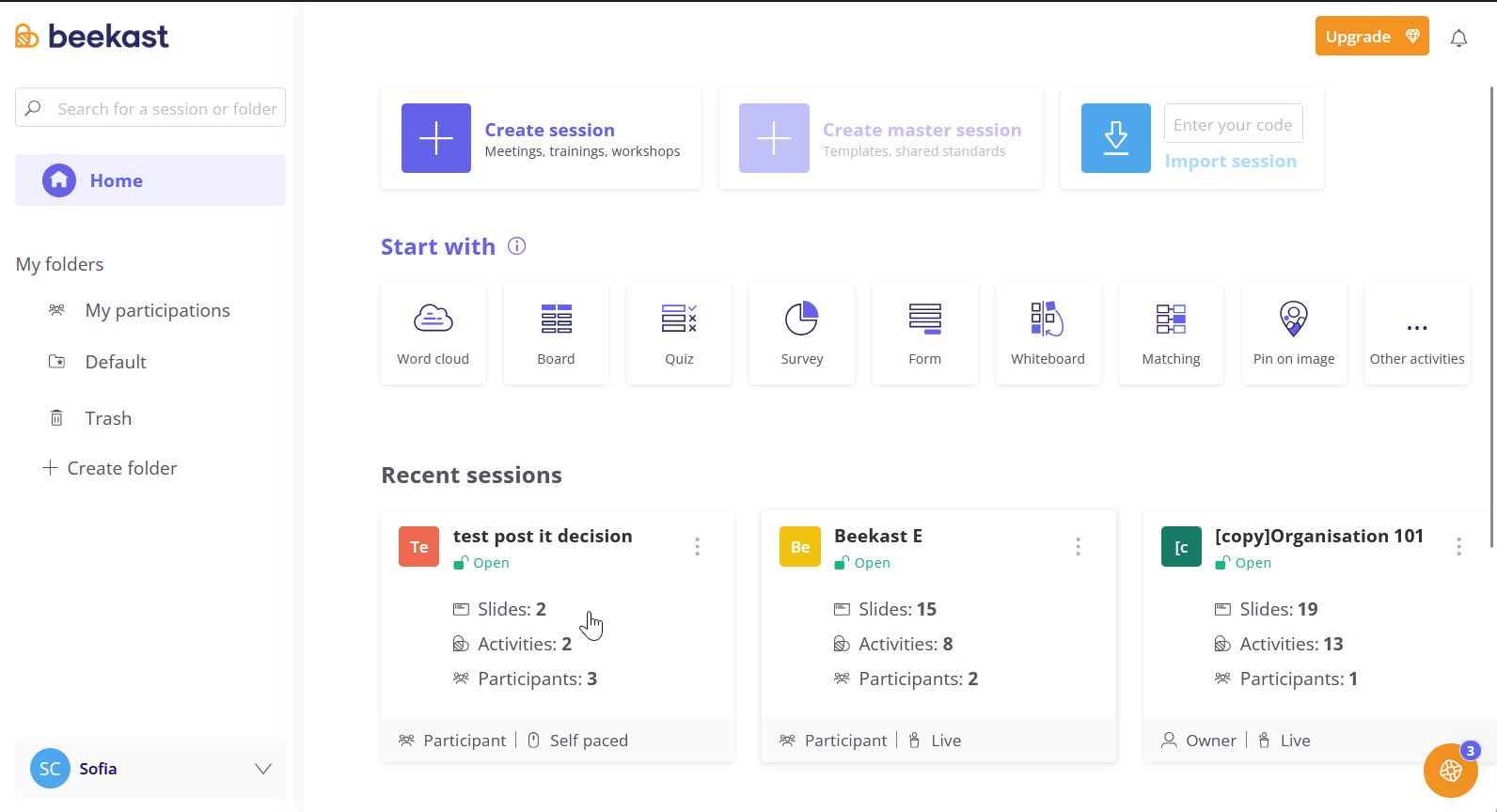This screenshot has height=812, width=1497.
Task: Open the Beekast E options menu
Action: (1078, 546)
